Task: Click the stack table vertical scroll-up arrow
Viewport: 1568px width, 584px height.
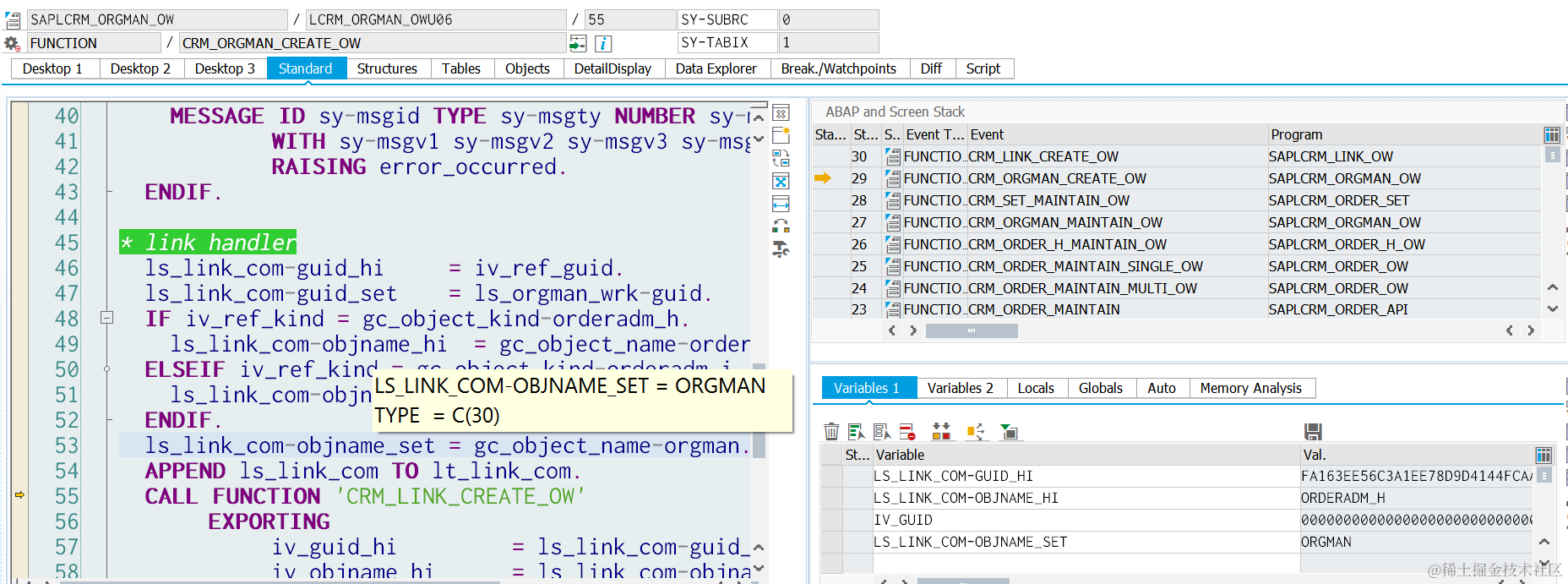Action: coord(1553,288)
